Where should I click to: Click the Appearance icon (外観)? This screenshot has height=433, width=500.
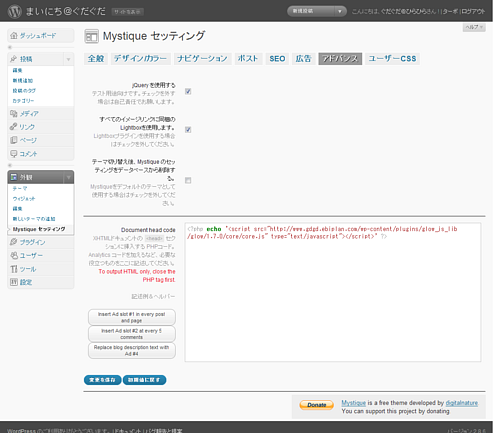pos(14,177)
